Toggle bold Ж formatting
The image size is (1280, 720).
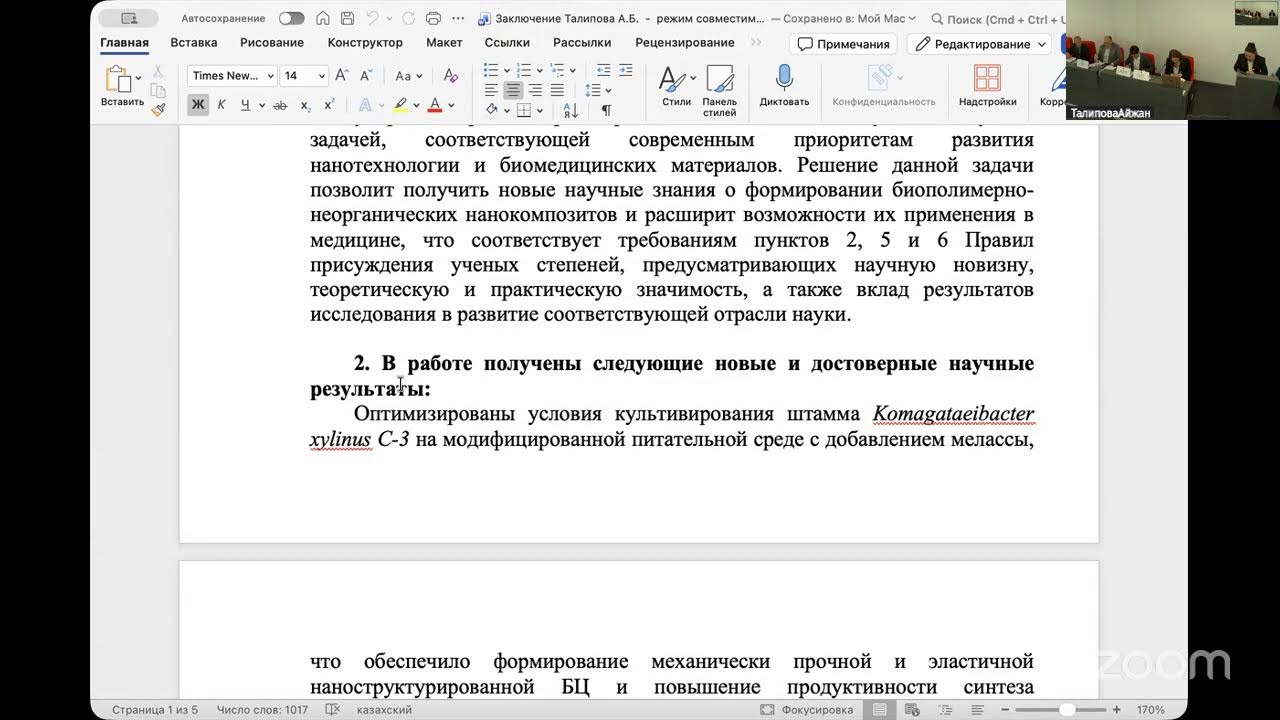[x=198, y=105]
